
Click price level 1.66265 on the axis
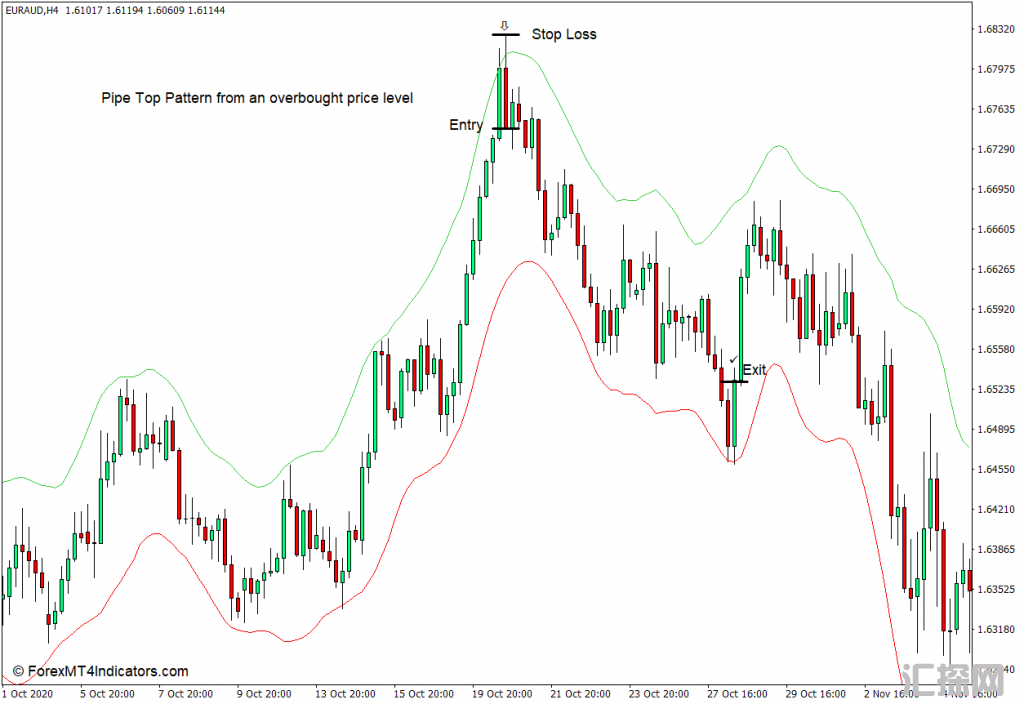[996, 269]
